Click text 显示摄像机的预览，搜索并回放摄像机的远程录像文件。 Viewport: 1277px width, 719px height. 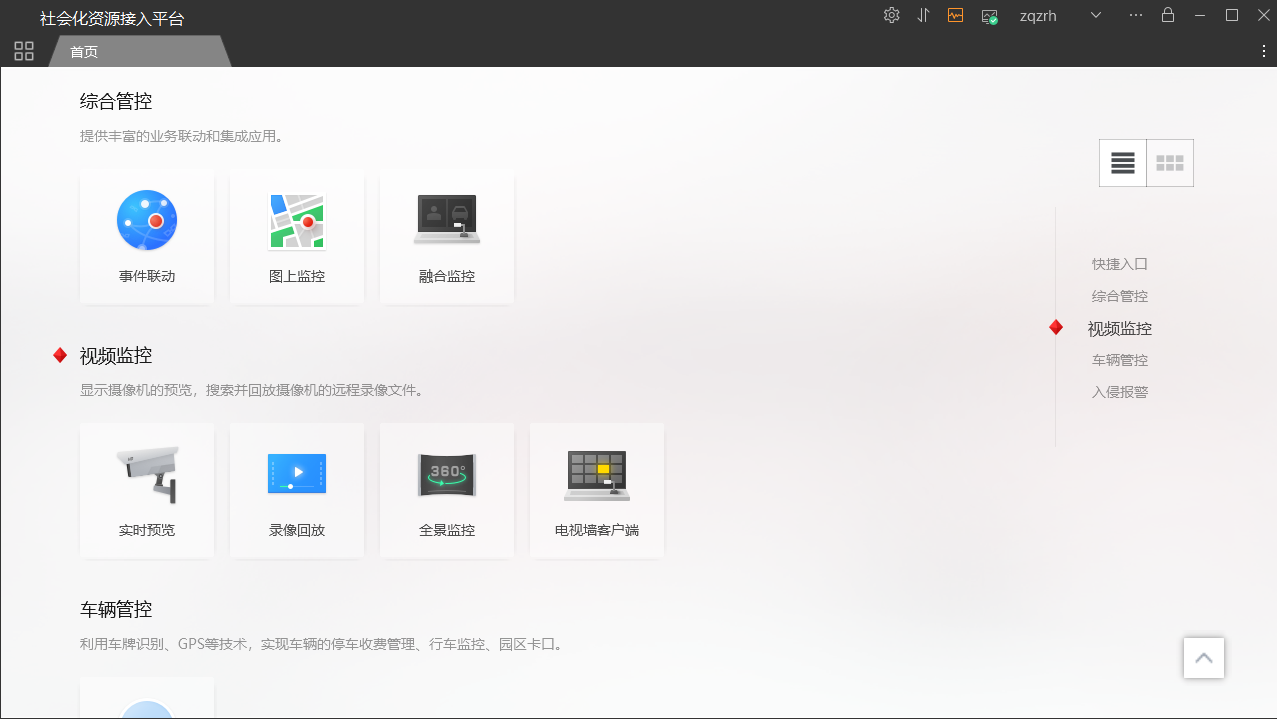point(254,390)
